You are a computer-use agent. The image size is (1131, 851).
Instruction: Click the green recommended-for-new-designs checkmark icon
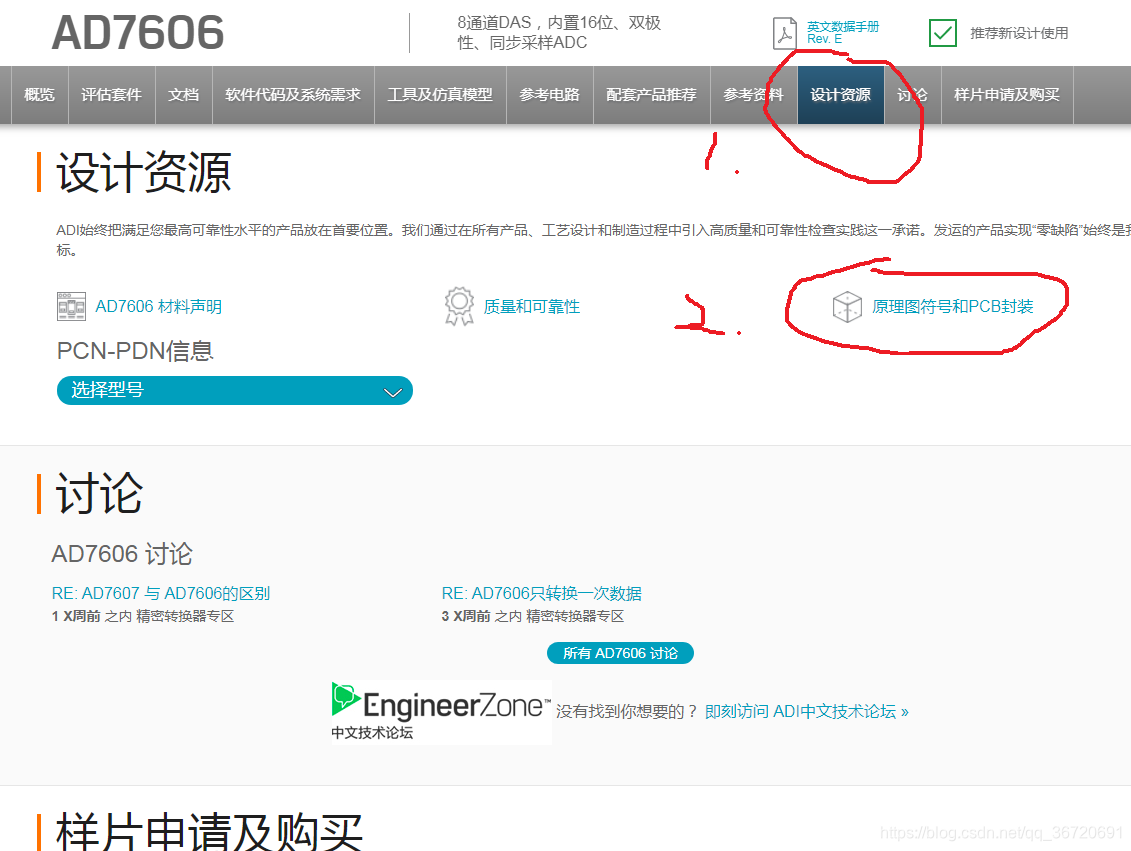pyautogui.click(x=943, y=33)
